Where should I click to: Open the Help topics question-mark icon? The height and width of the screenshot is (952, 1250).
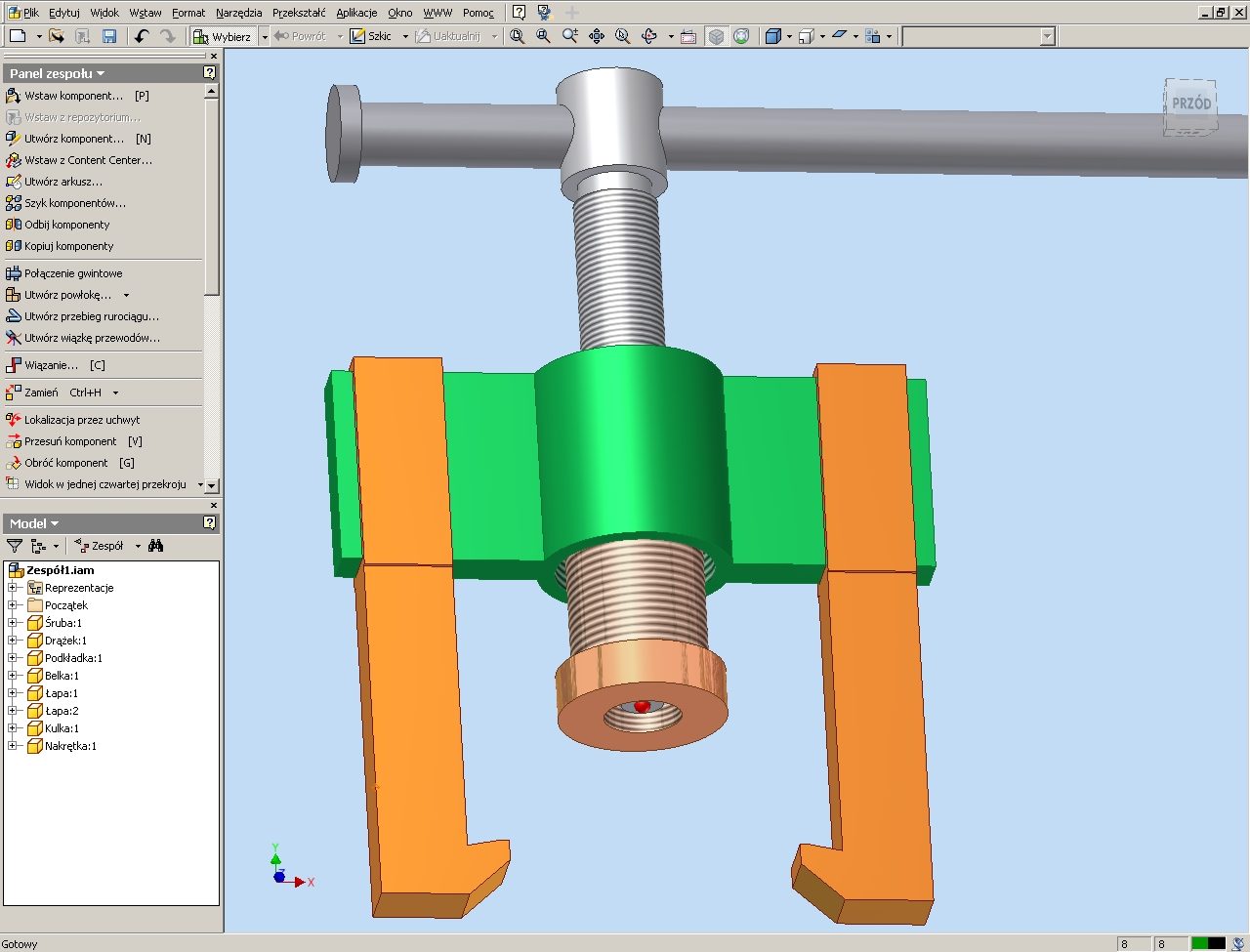point(519,13)
